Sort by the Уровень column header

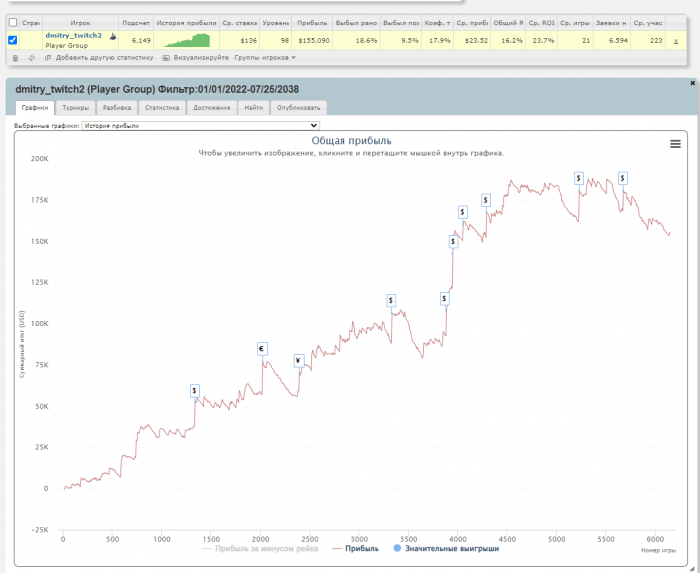point(275,23)
